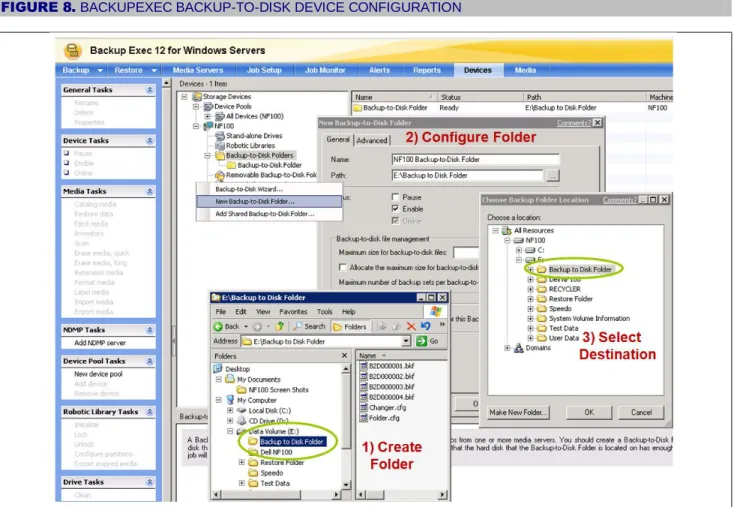Select the Changer.cfg file icon
The image size is (734, 507).
363,408
